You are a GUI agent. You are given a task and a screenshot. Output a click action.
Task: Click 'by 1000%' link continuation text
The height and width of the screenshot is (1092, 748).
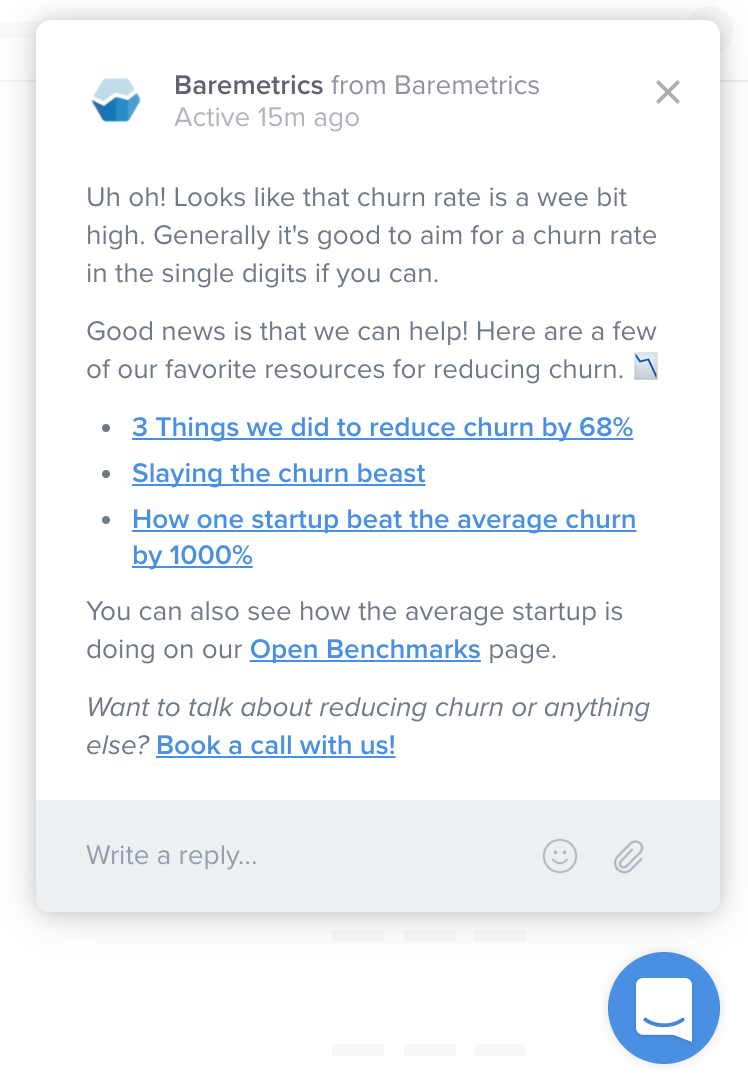192,555
